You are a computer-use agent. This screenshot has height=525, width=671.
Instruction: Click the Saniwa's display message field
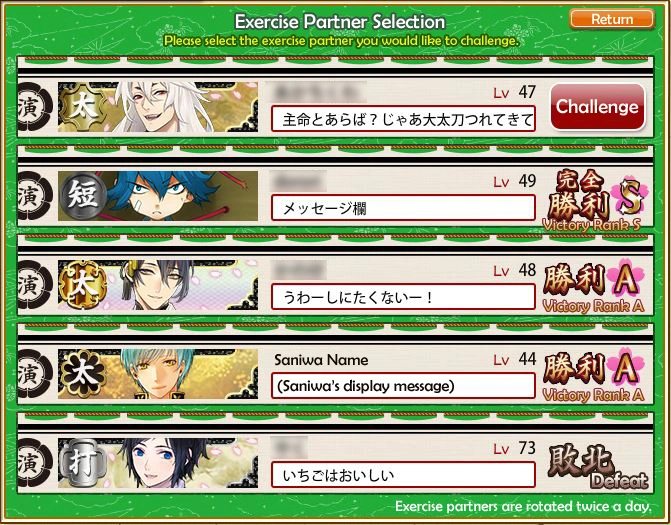(403, 386)
